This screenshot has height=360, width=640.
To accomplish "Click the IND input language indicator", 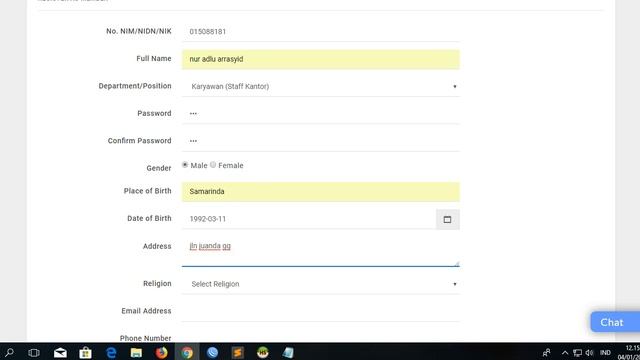I will pyautogui.click(x=605, y=353).
